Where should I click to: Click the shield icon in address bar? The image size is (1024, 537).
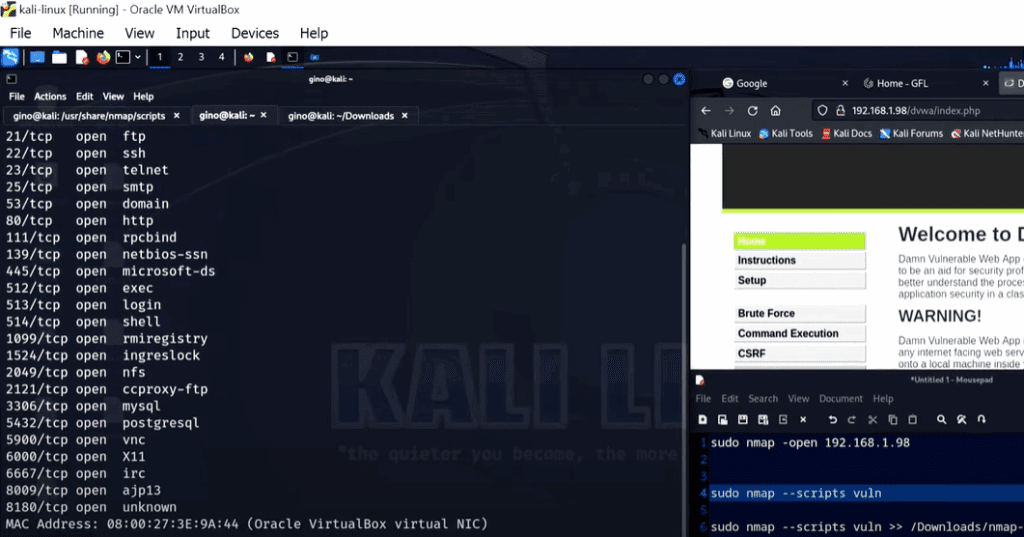[822, 110]
